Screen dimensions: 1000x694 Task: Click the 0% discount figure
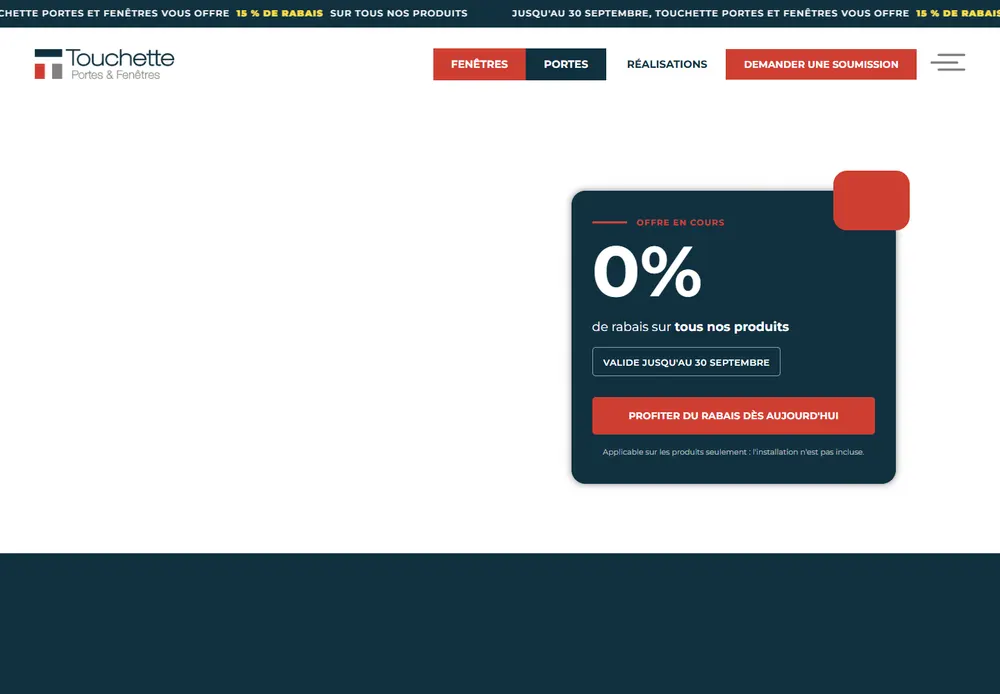click(x=647, y=272)
